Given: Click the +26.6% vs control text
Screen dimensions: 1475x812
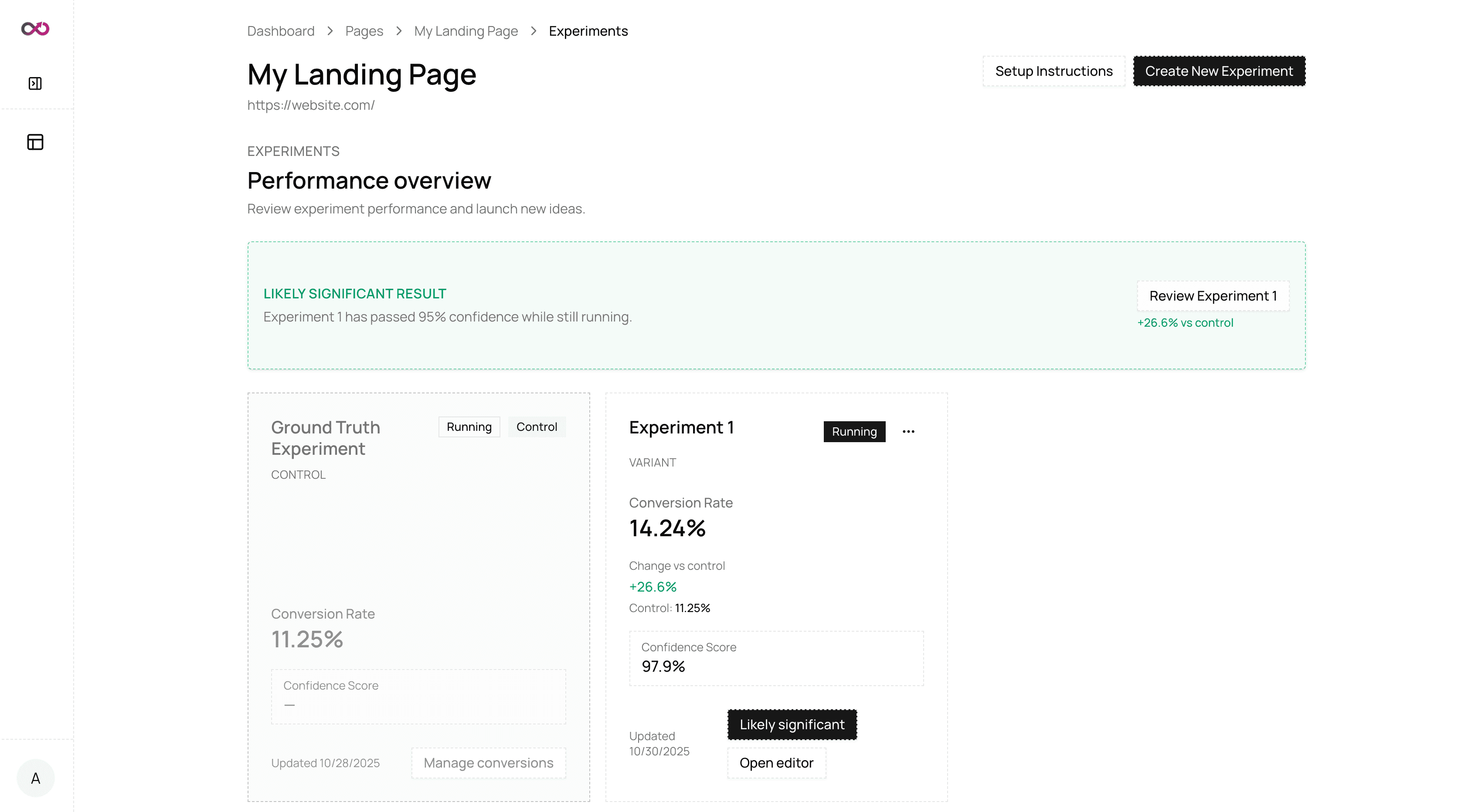Looking at the screenshot, I should pos(1185,323).
